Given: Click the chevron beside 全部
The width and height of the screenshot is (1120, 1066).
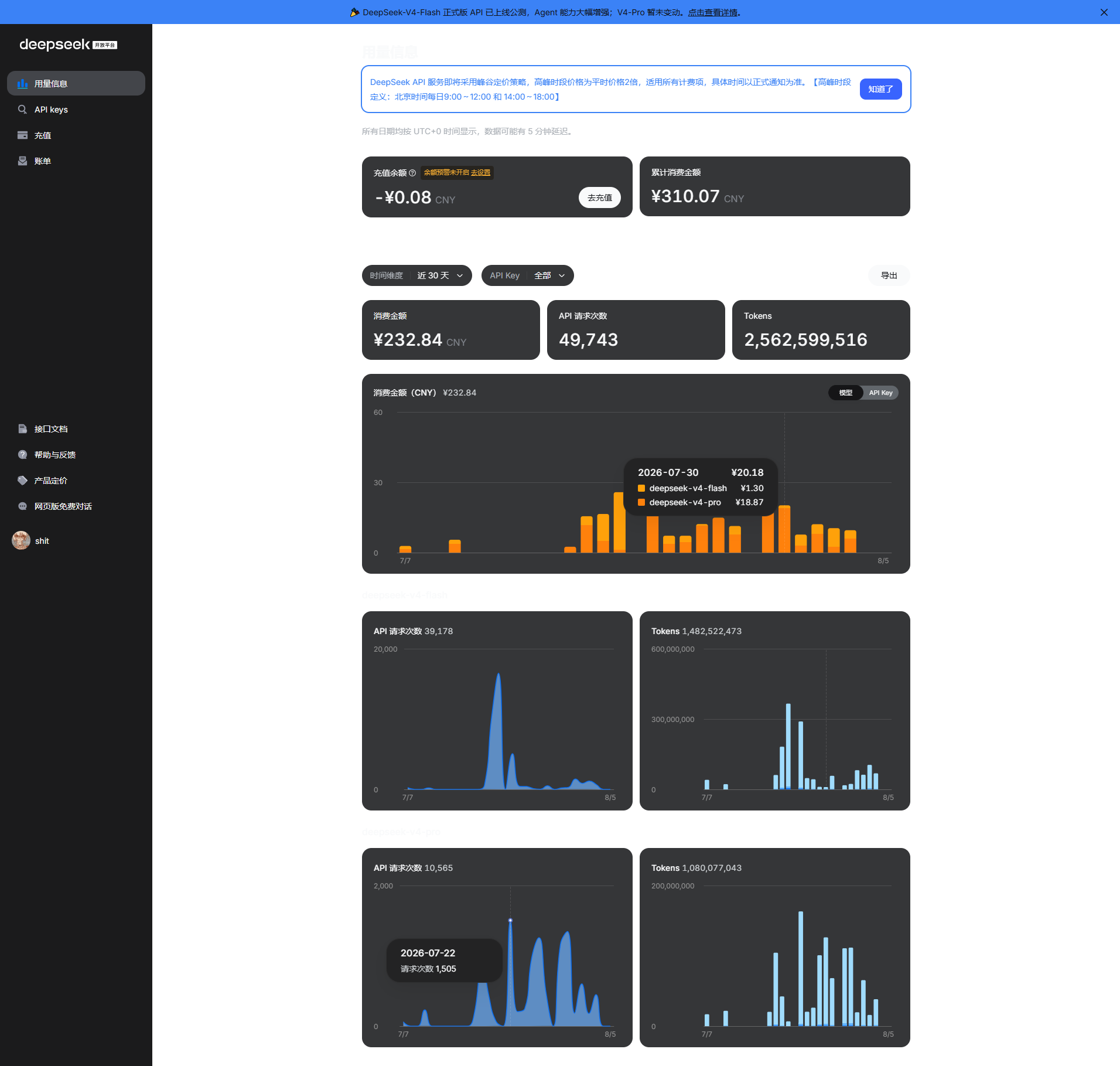Looking at the screenshot, I should (562, 275).
